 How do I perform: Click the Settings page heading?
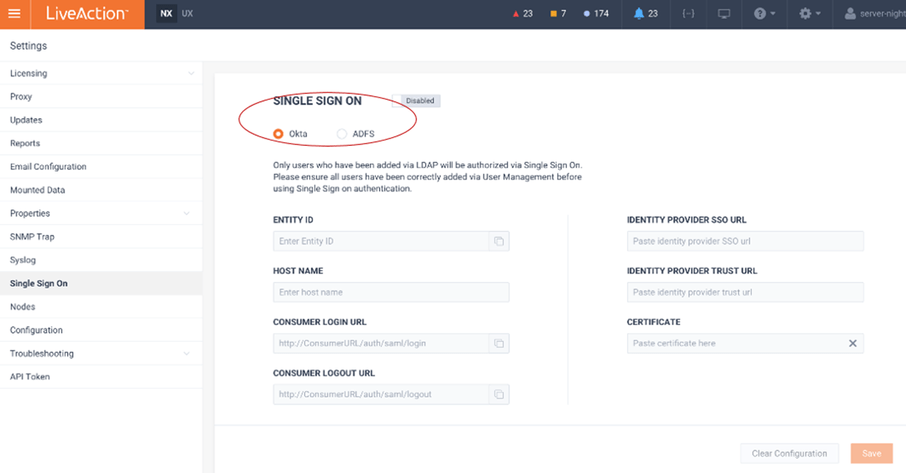28,46
